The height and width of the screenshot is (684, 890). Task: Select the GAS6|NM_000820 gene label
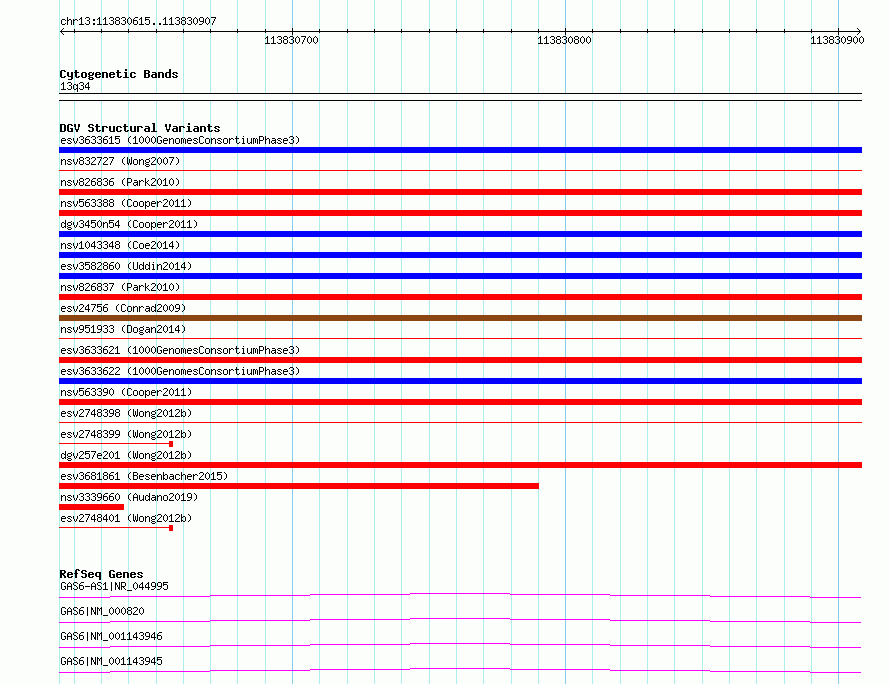102,611
